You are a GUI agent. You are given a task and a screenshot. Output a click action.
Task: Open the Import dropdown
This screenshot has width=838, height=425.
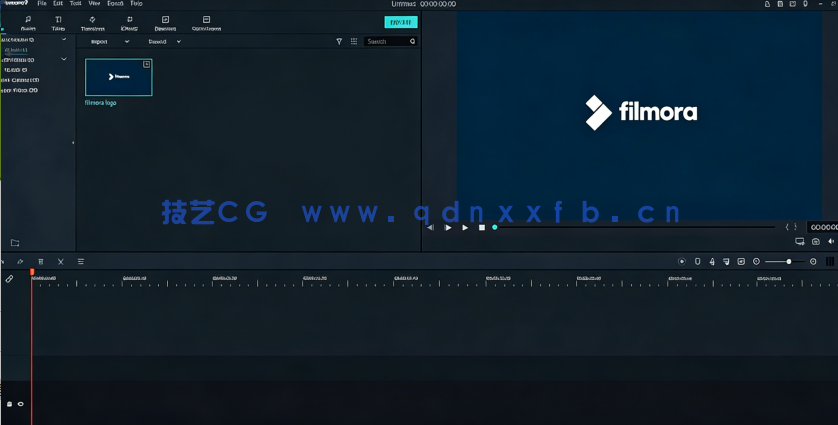(109, 42)
